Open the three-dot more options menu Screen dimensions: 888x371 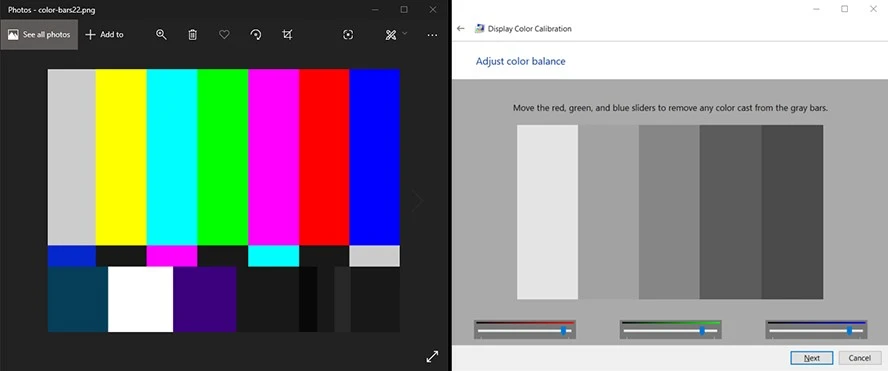(432, 35)
